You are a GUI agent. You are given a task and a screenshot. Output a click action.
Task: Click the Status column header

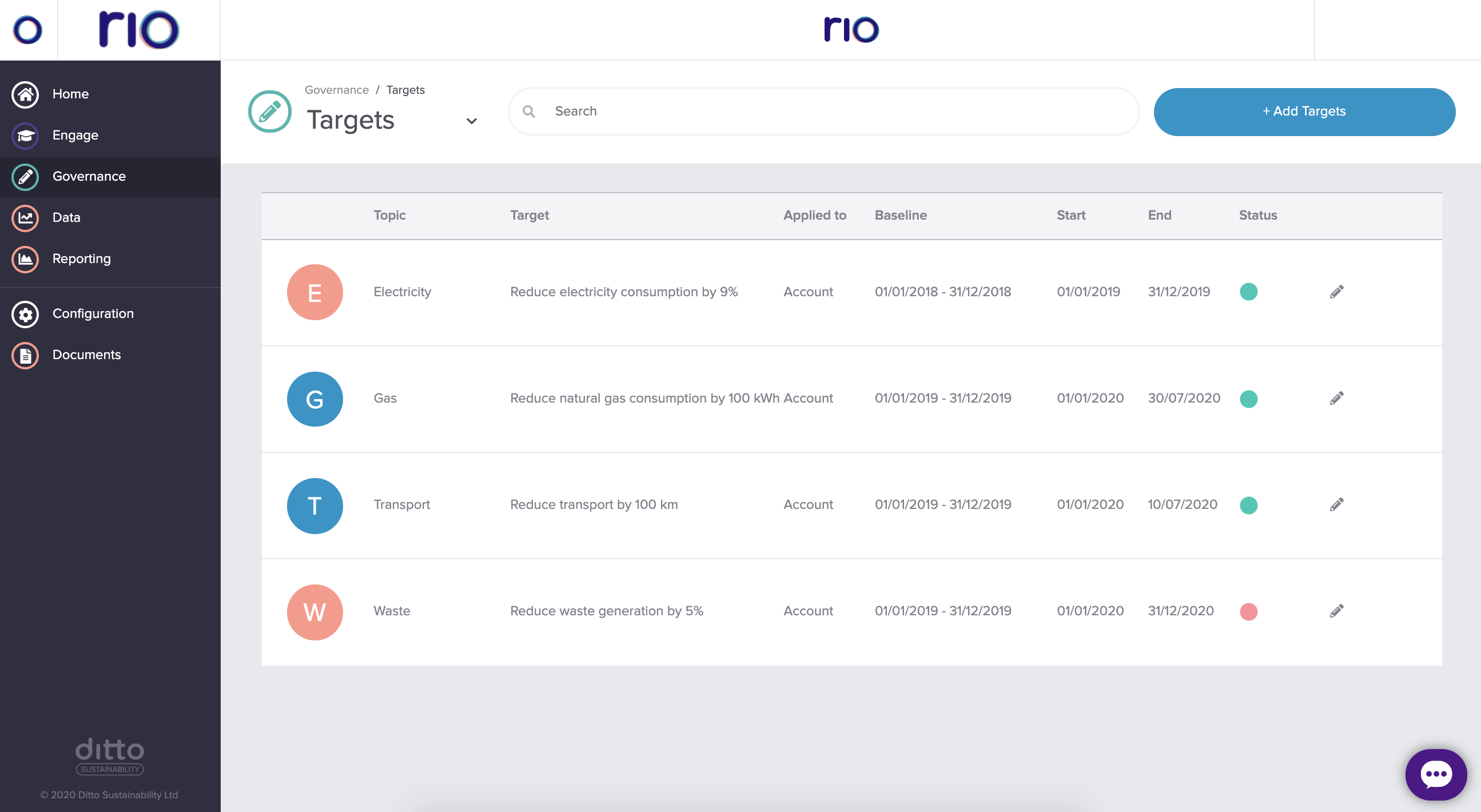click(x=1258, y=216)
